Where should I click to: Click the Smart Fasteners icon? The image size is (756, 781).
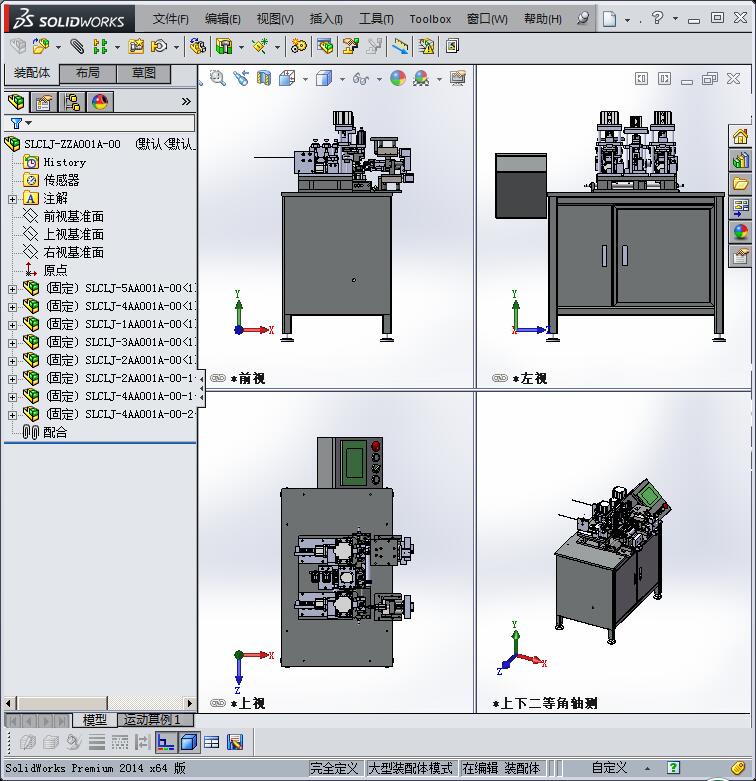pos(136,47)
